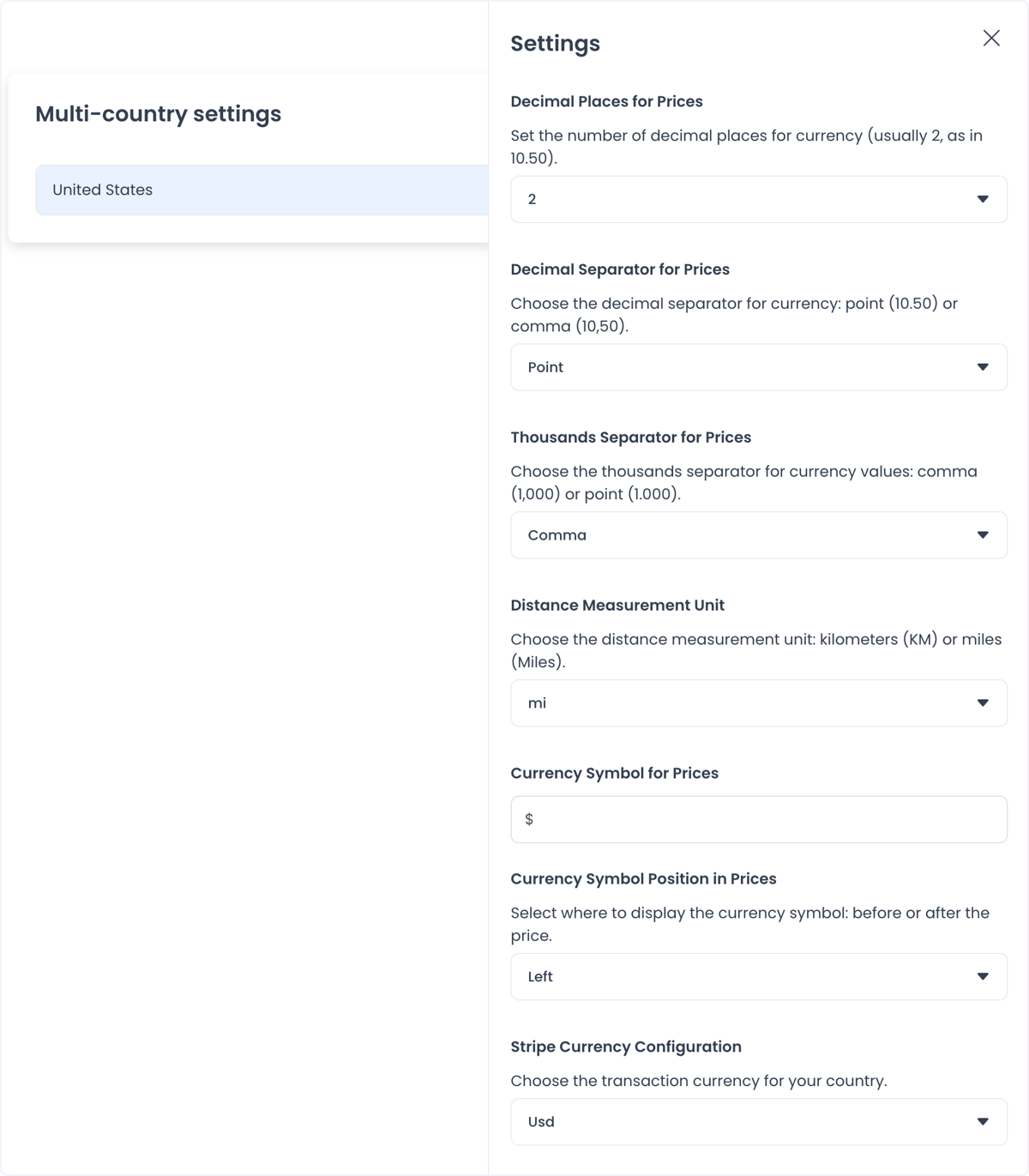Open the Decimal Separator dropdown showing Point

[x=759, y=367]
